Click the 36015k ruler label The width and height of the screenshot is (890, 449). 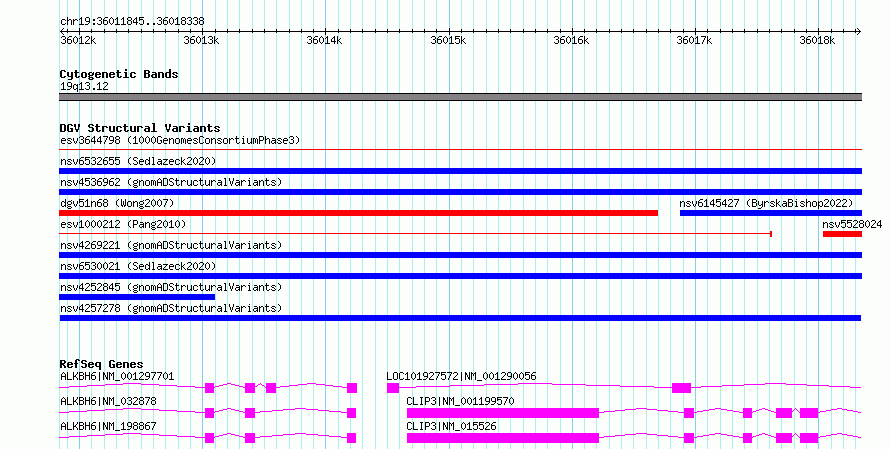448,40
